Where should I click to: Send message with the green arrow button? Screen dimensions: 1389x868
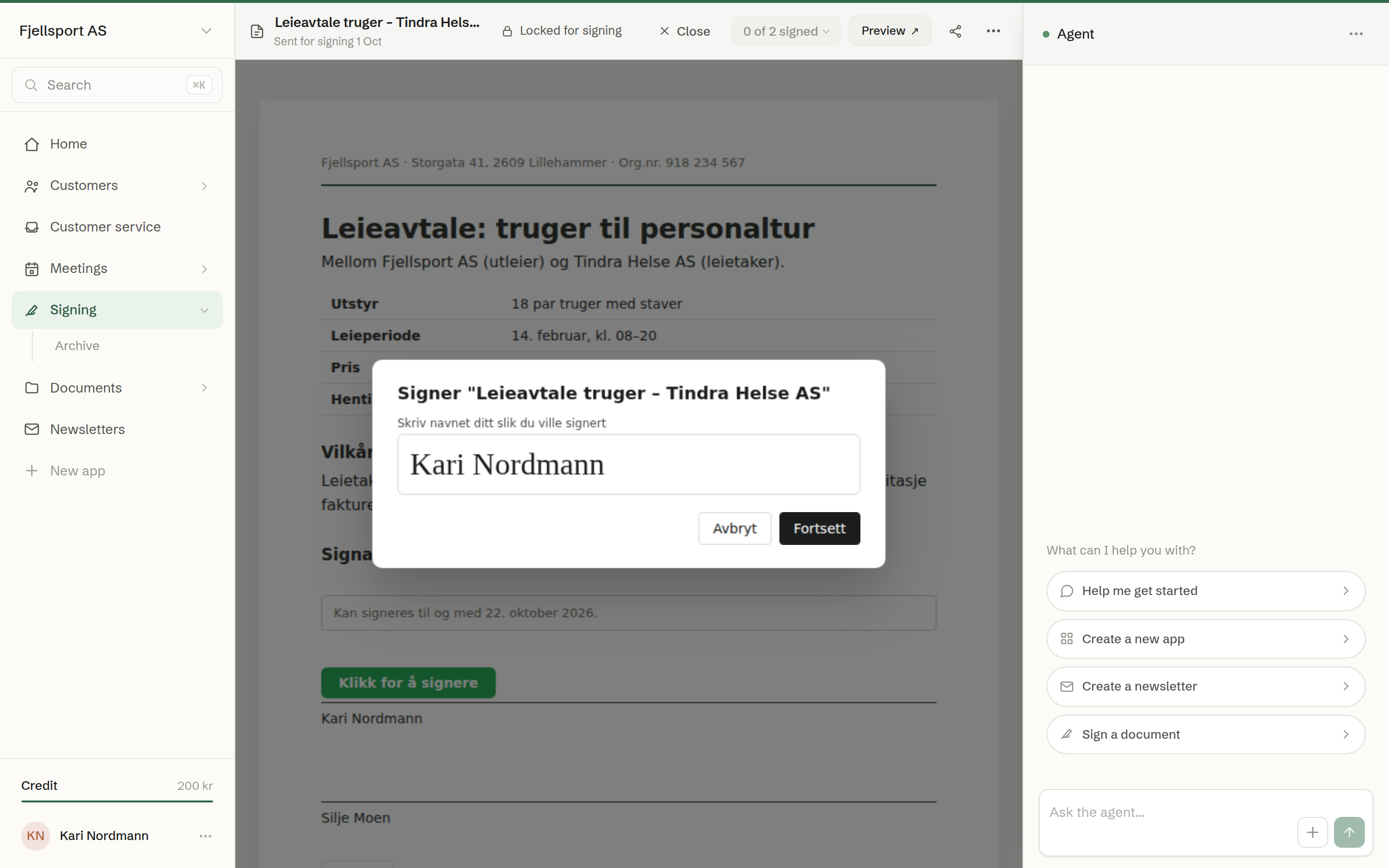(x=1349, y=832)
